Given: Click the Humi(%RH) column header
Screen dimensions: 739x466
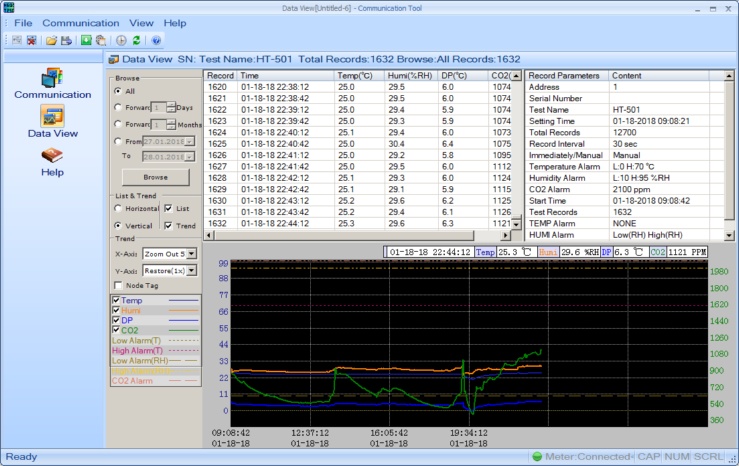Looking at the screenshot, I should click(410, 75).
